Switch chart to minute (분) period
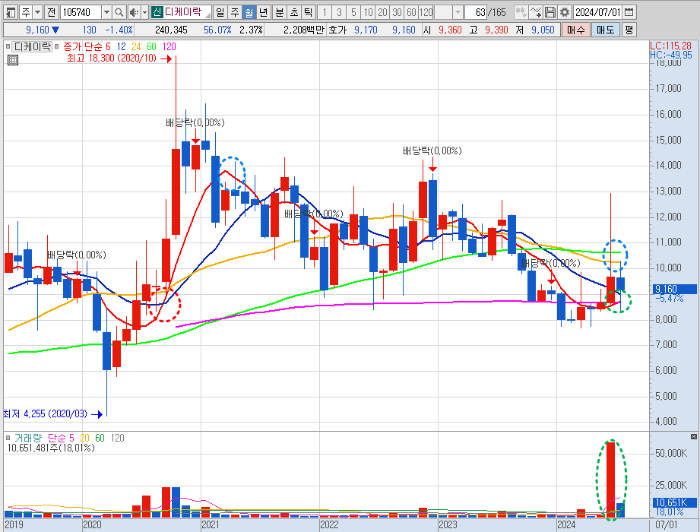The image size is (700, 532). [279, 12]
